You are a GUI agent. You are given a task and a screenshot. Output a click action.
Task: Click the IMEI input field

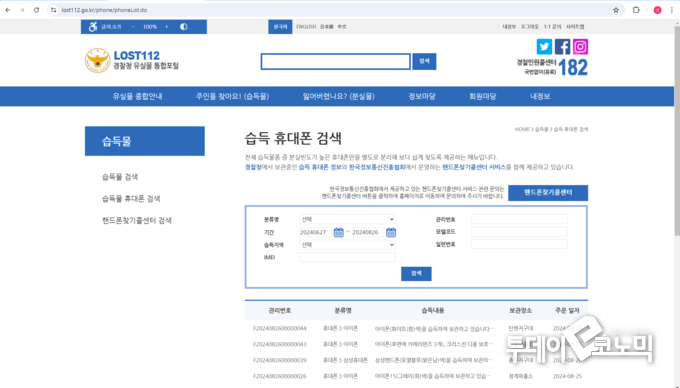[347, 258]
